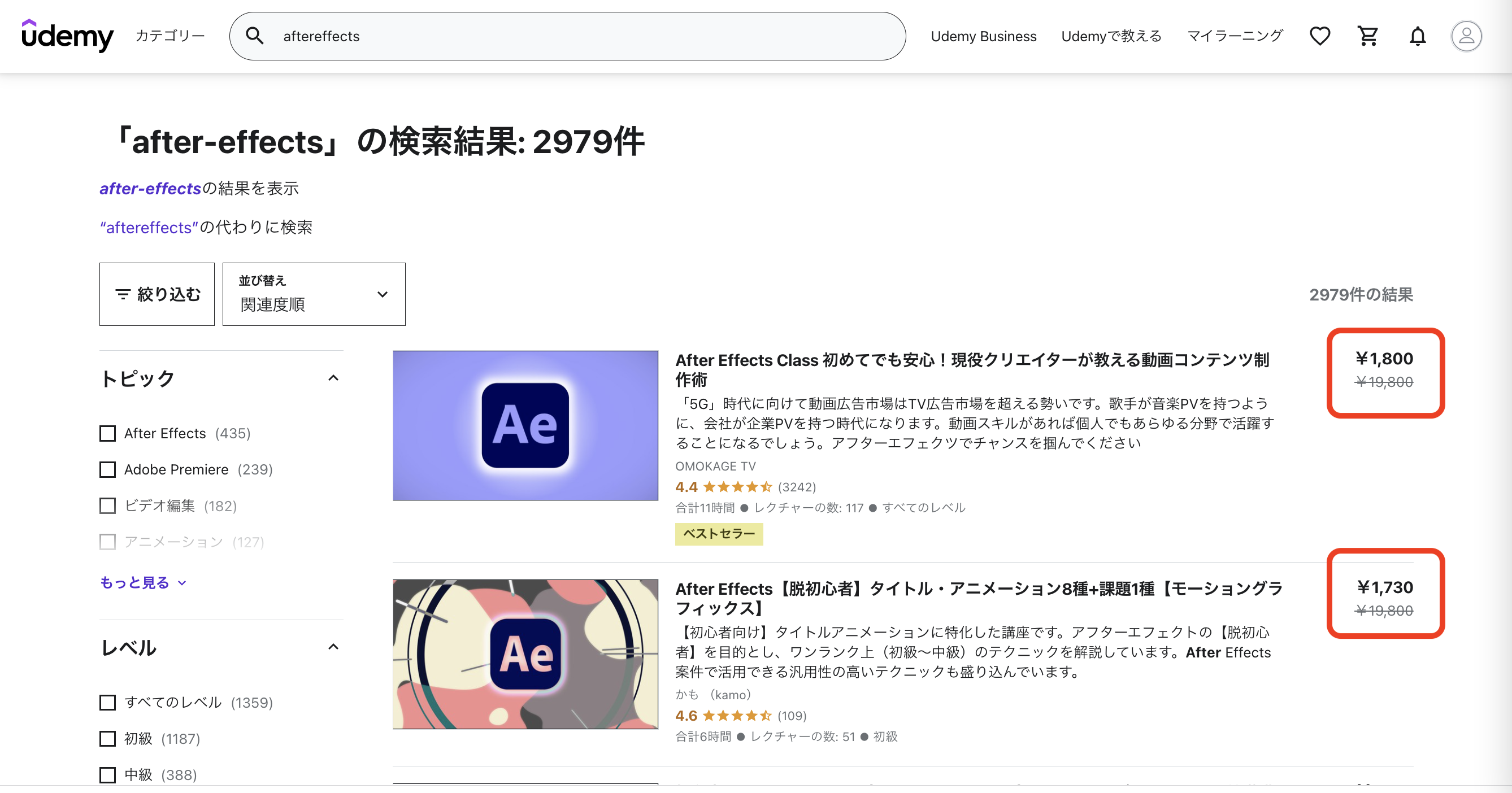Focus the search field containing aftereffects
This screenshot has height=793, width=1512.
point(567,36)
